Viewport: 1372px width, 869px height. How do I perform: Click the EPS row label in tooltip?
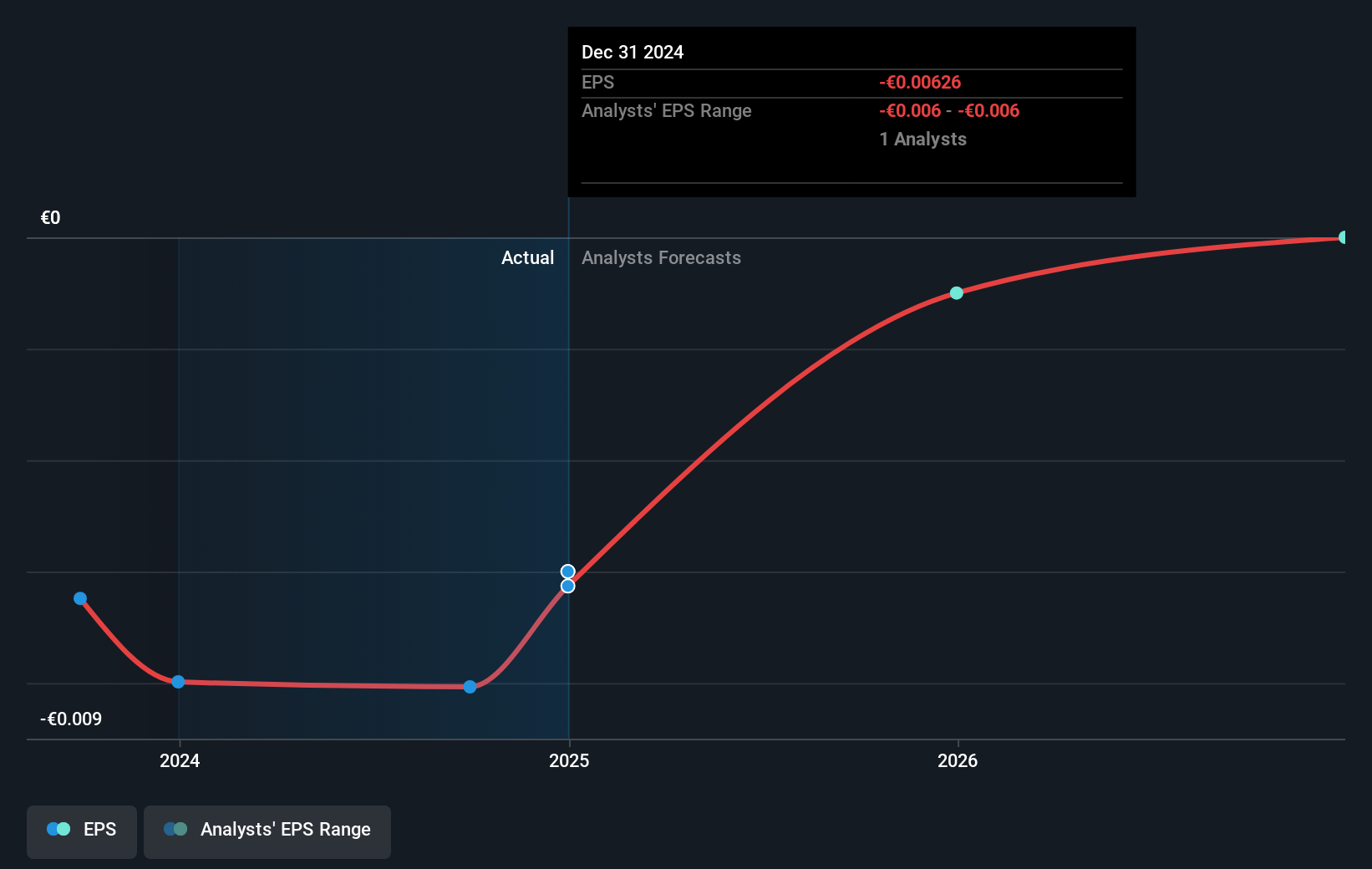(597, 83)
